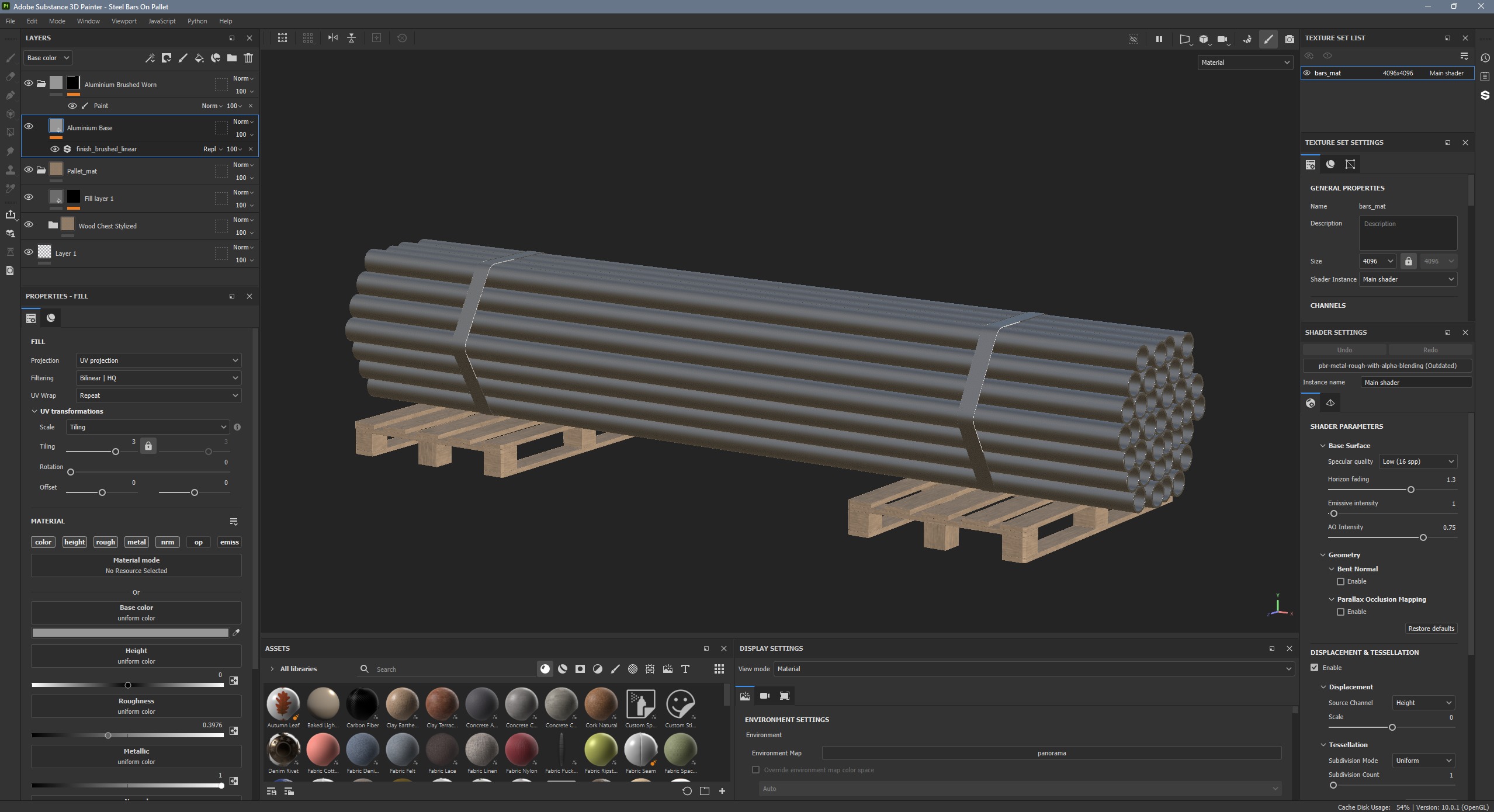Pick base color with eyedropper

pyautogui.click(x=236, y=633)
